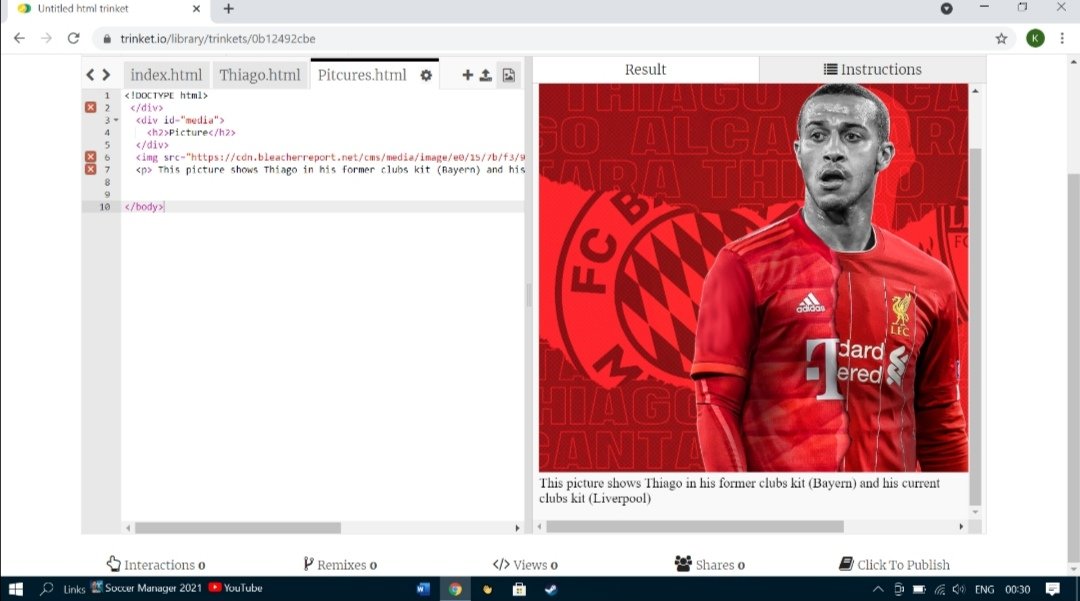Open volume control in tray
The height and width of the screenshot is (601, 1080).
pos(959,589)
